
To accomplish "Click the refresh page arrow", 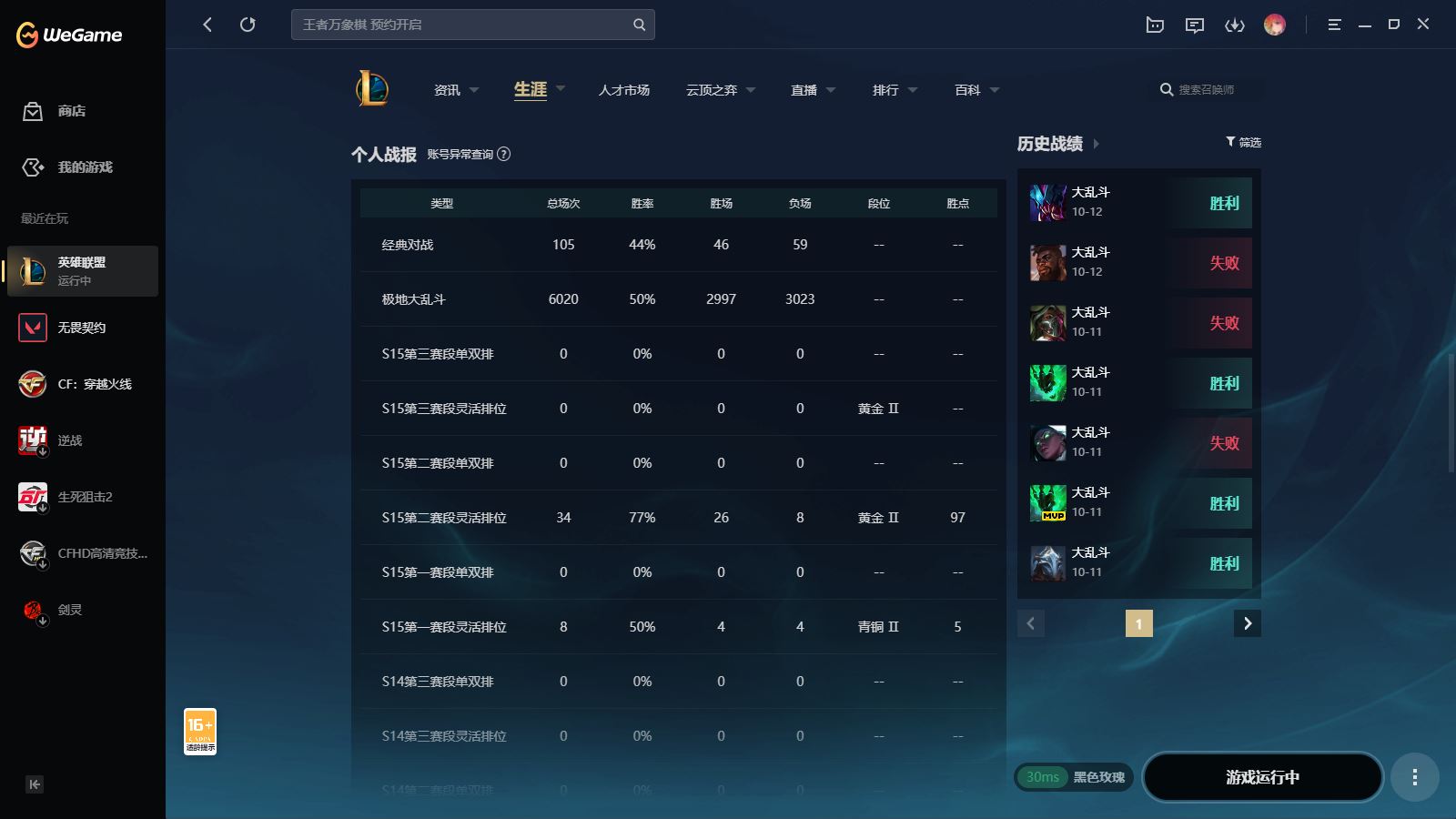I will pyautogui.click(x=248, y=25).
